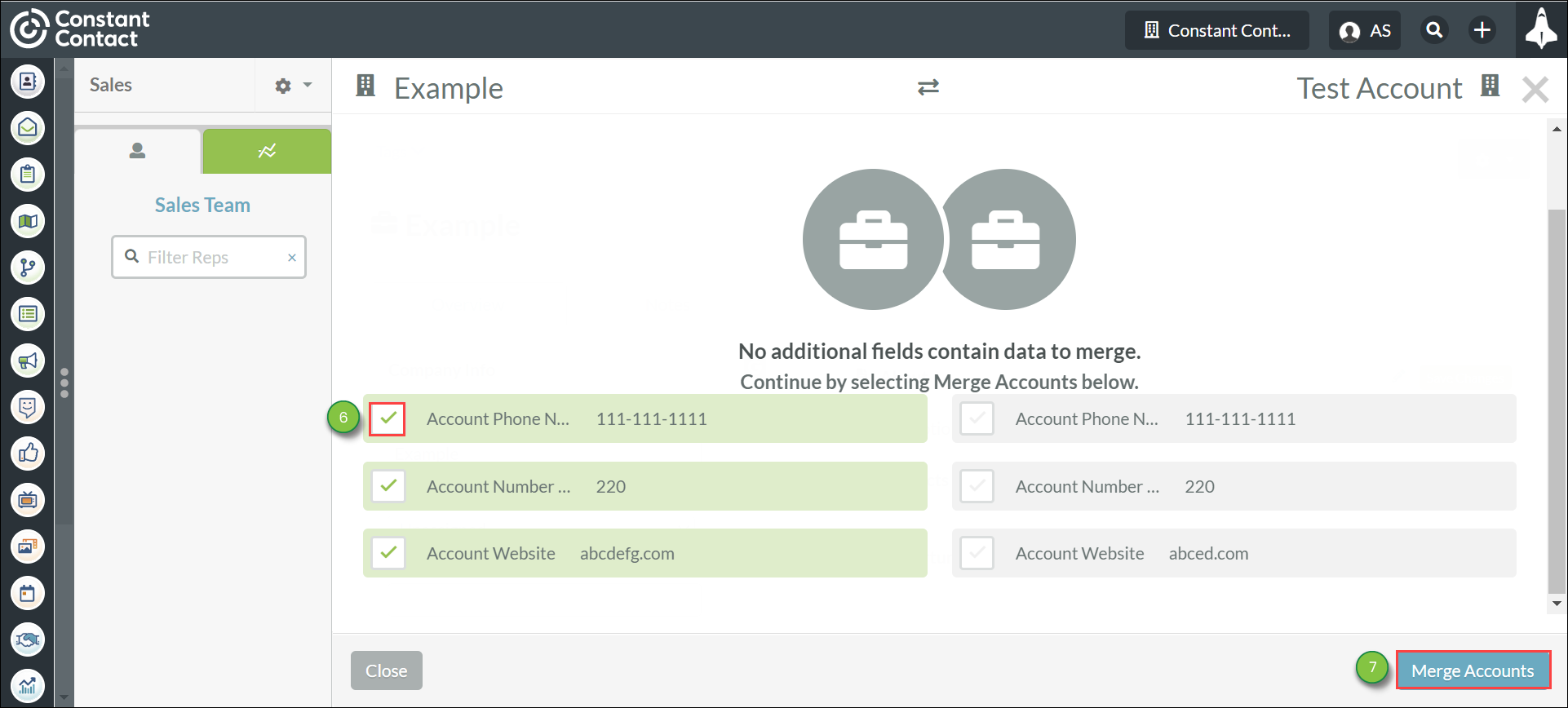
Task: Open the thumbs-up social icon
Action: [x=28, y=454]
